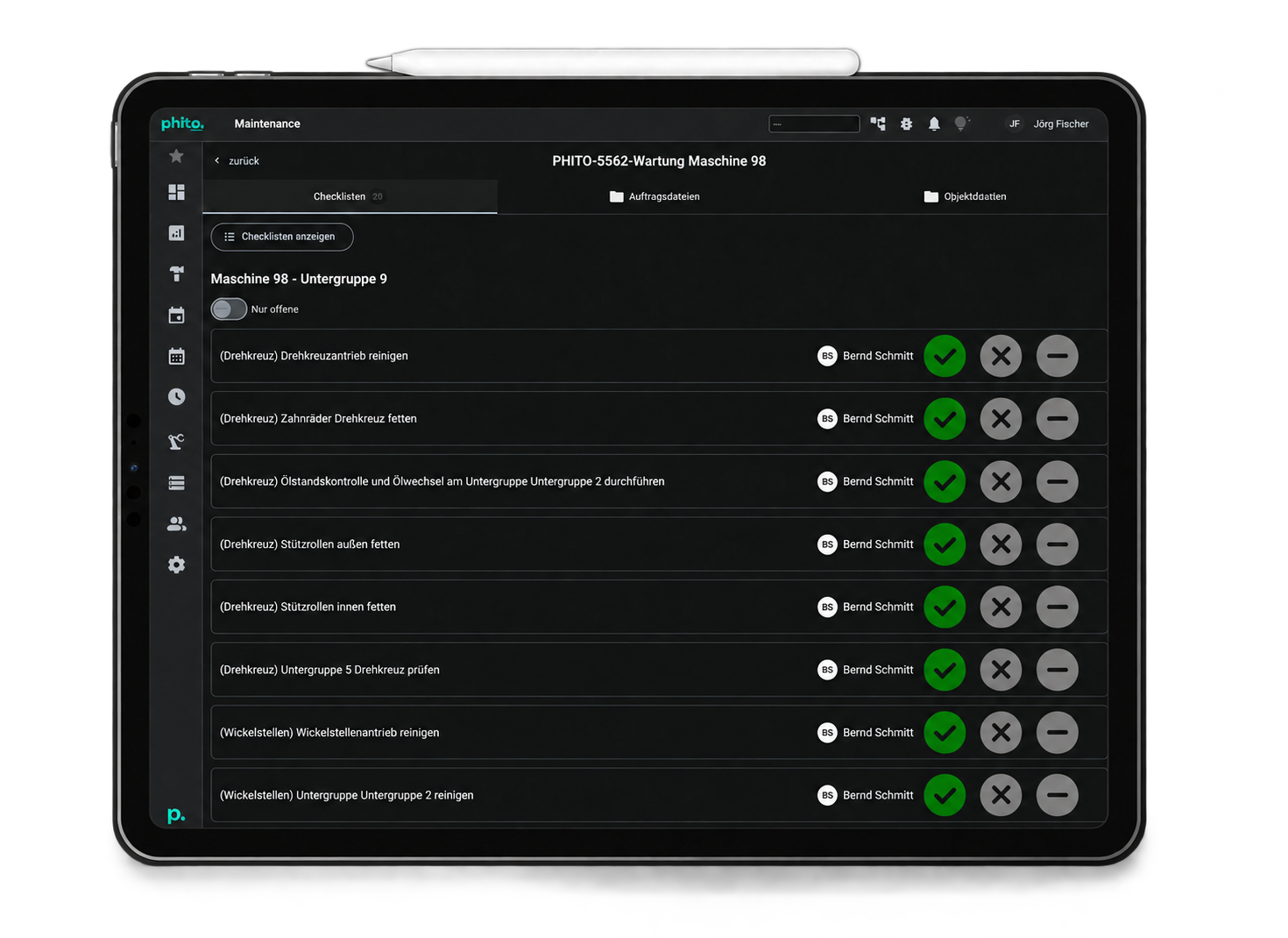Viewport: 1288px width, 938px height.
Task: Check off Stützrollen außen fetten
Action: coord(945,544)
